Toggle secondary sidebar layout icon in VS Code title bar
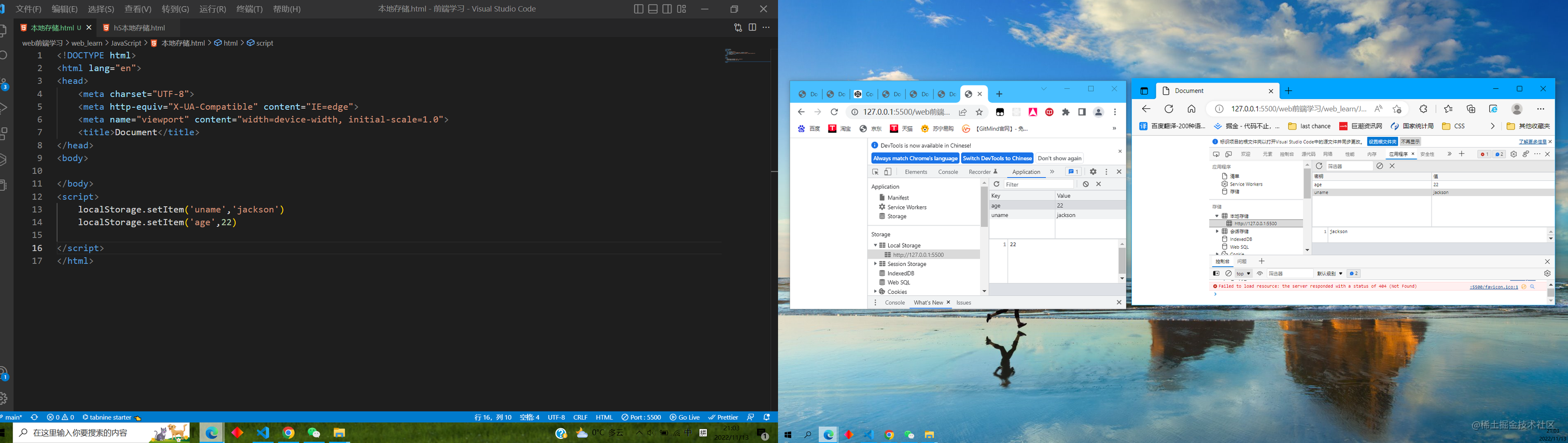This screenshot has height=443, width=1568. 667,8
